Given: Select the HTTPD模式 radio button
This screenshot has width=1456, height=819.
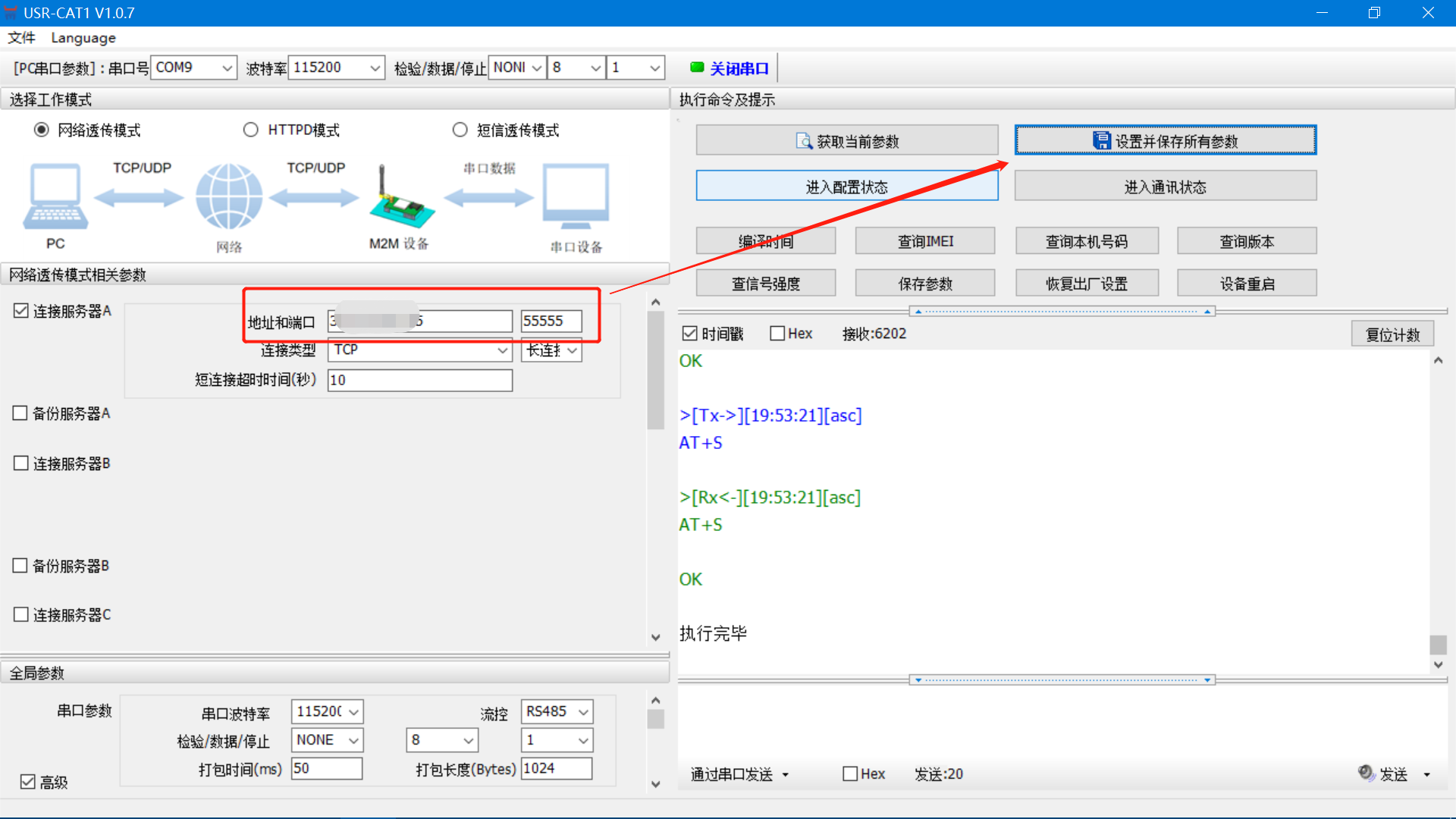Looking at the screenshot, I should [251, 130].
